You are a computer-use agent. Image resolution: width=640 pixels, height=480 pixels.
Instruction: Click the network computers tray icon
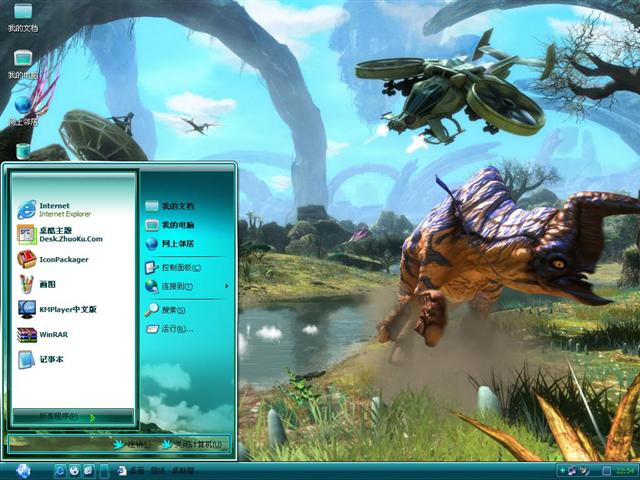572,471
